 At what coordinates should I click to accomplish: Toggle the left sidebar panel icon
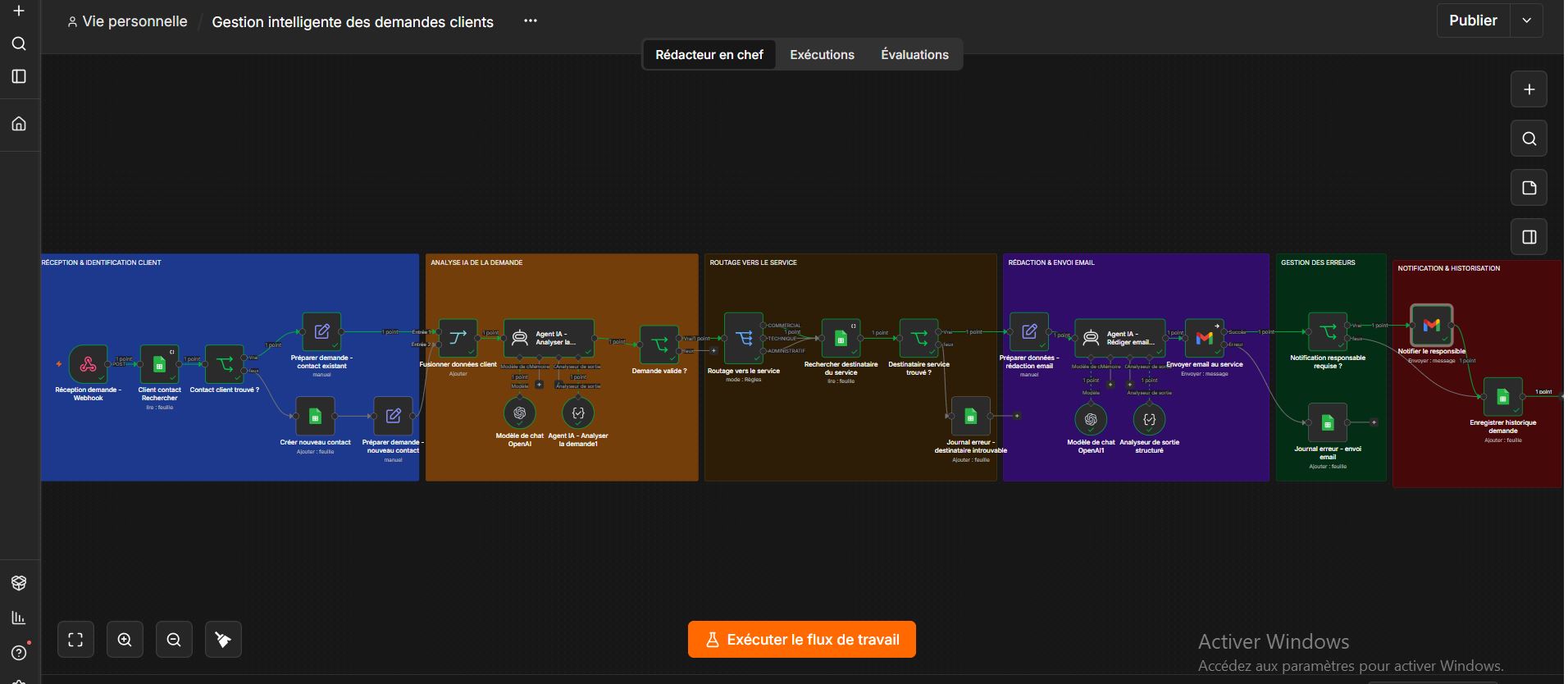(x=19, y=76)
